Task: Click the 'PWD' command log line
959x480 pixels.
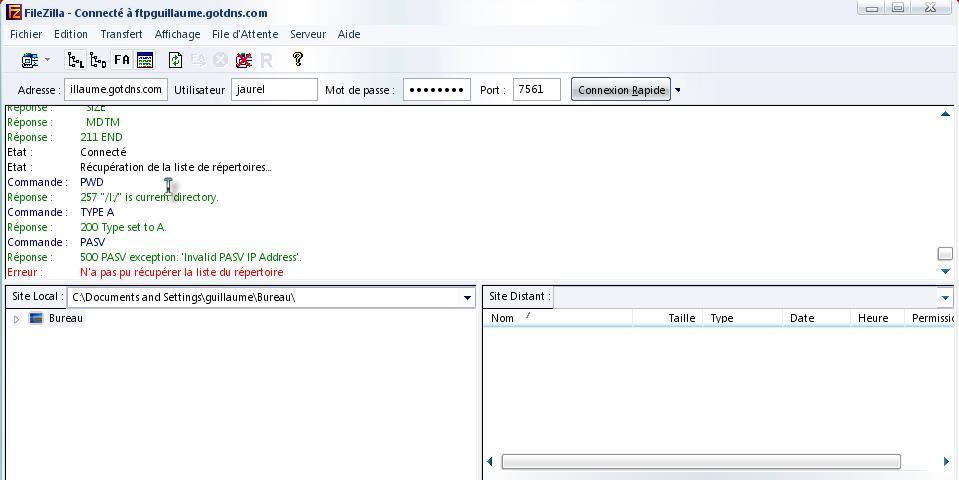Action: (x=92, y=182)
